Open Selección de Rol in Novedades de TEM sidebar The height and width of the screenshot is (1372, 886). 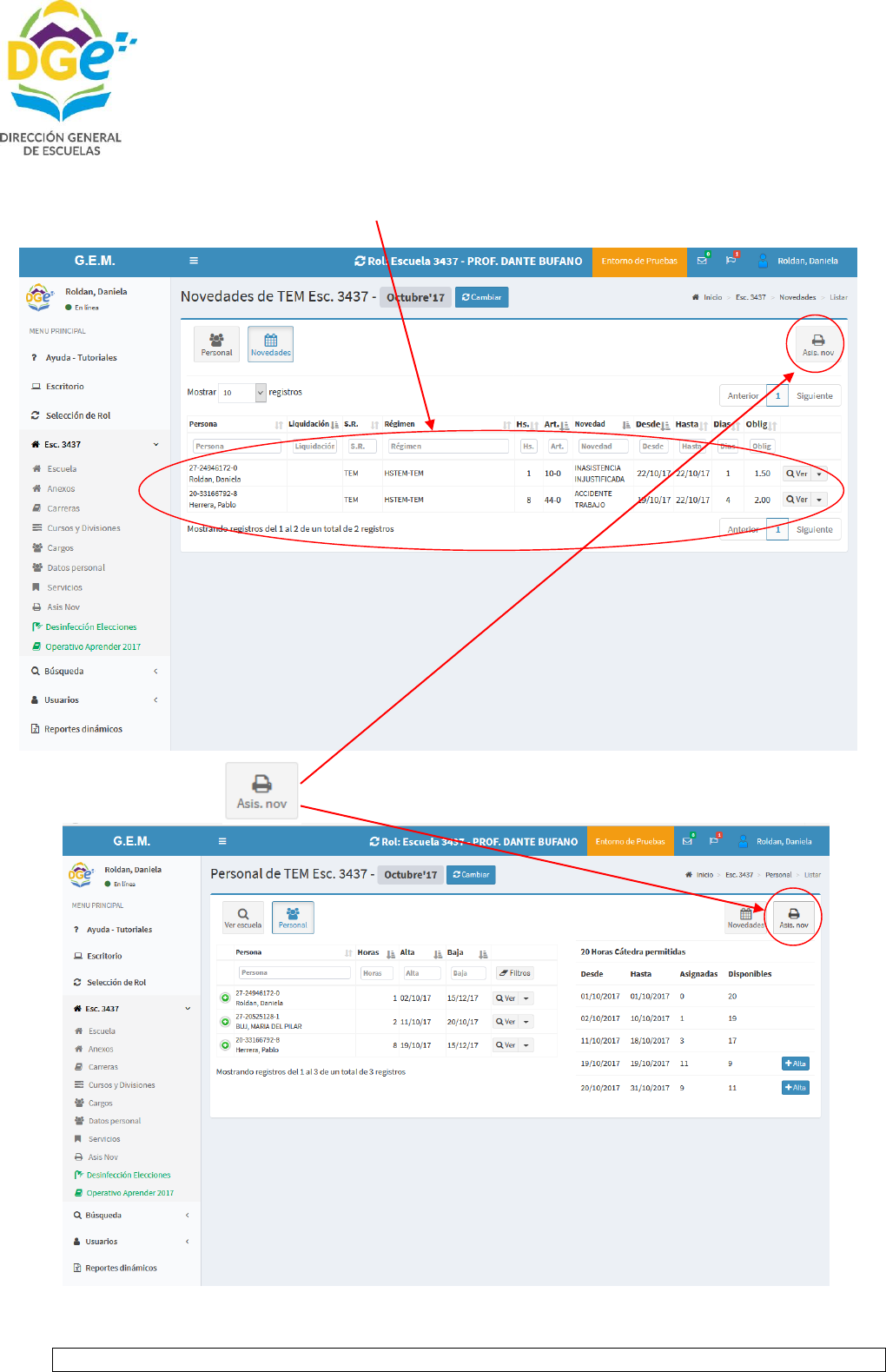(x=78, y=415)
